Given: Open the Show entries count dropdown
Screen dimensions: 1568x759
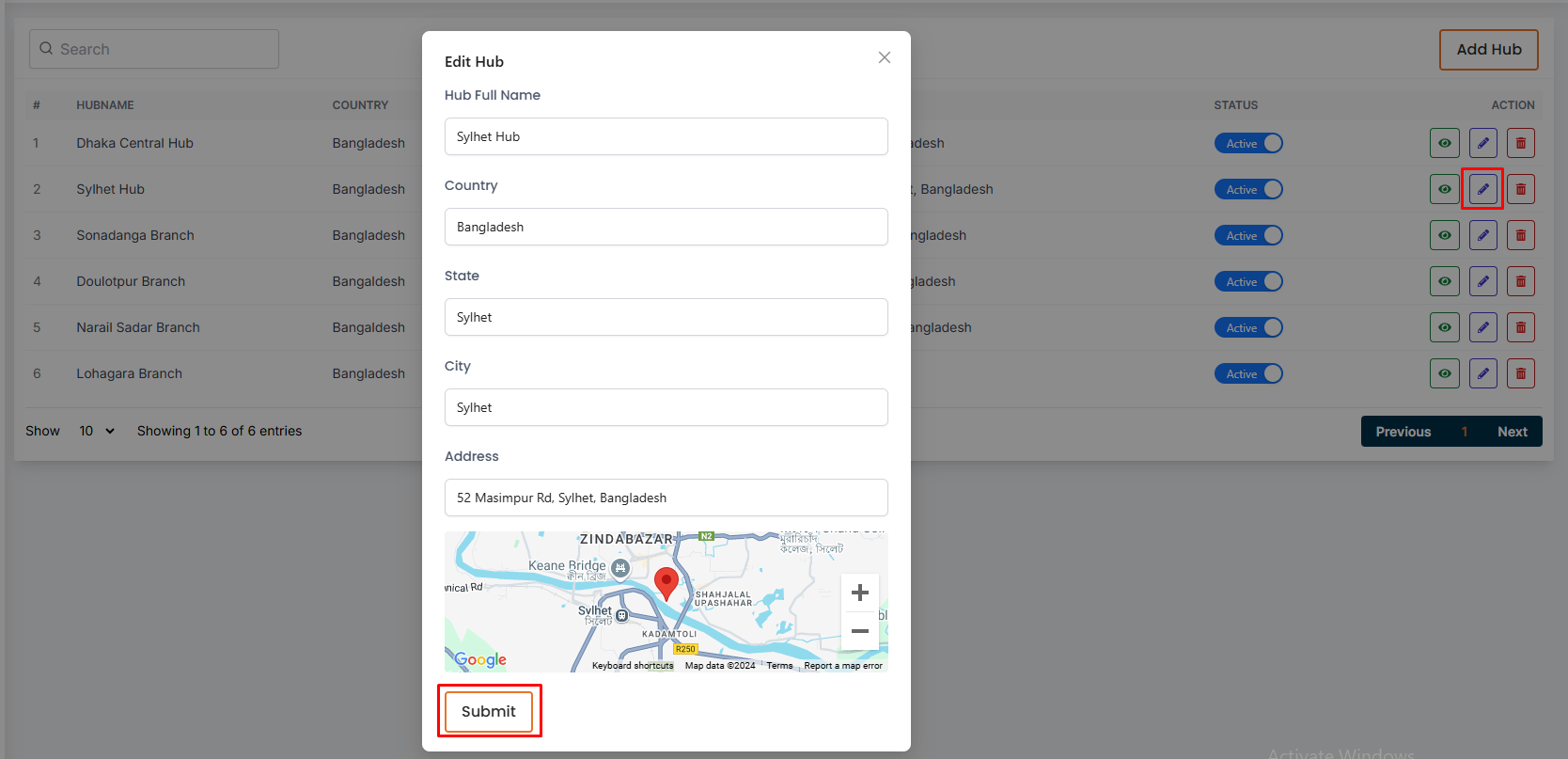Looking at the screenshot, I should [x=96, y=431].
